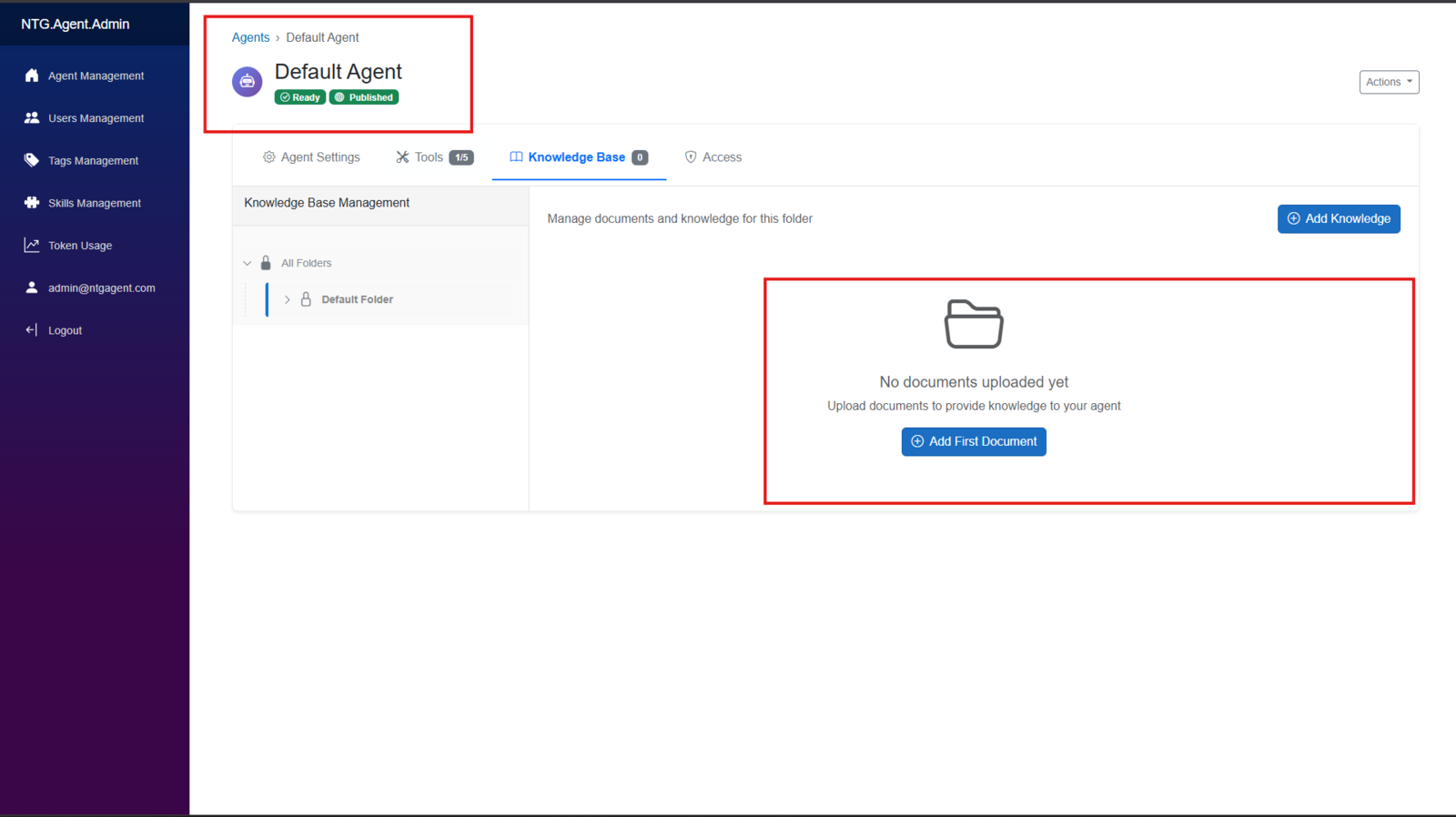
Task: Select the Tags Management tag icon
Action: (x=32, y=160)
